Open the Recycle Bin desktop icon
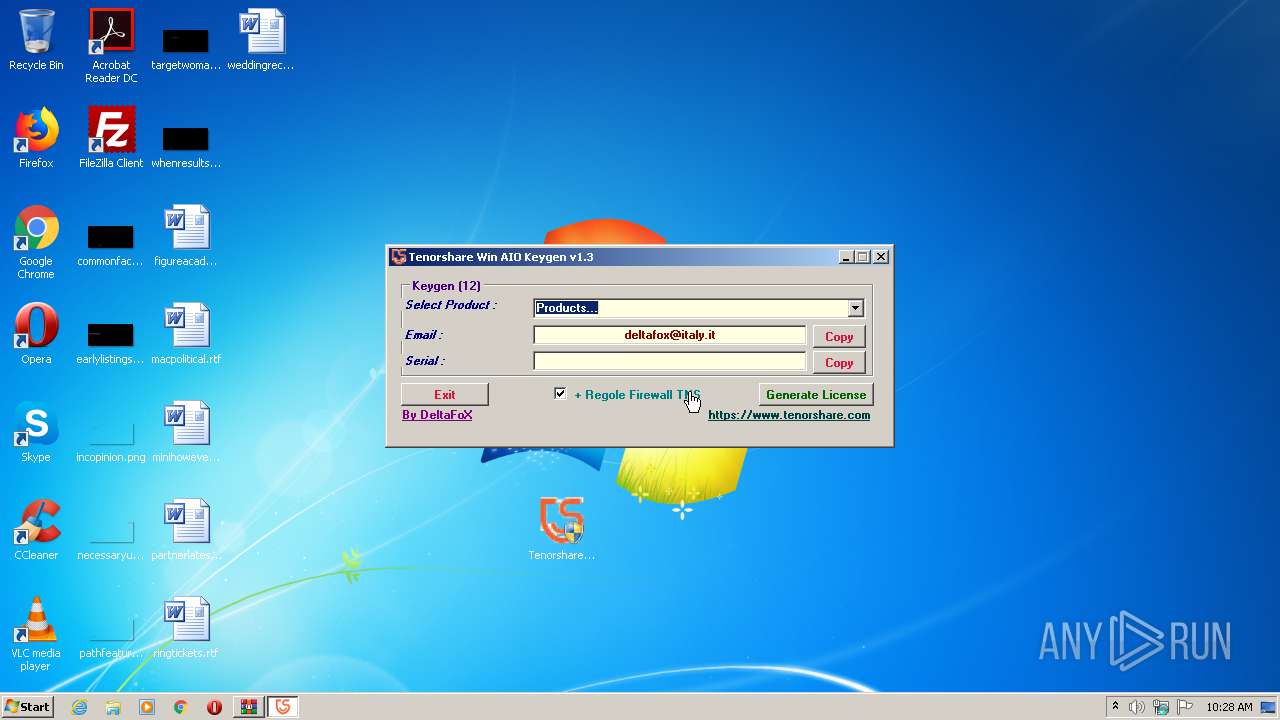The width and height of the screenshot is (1280, 720). [x=36, y=41]
